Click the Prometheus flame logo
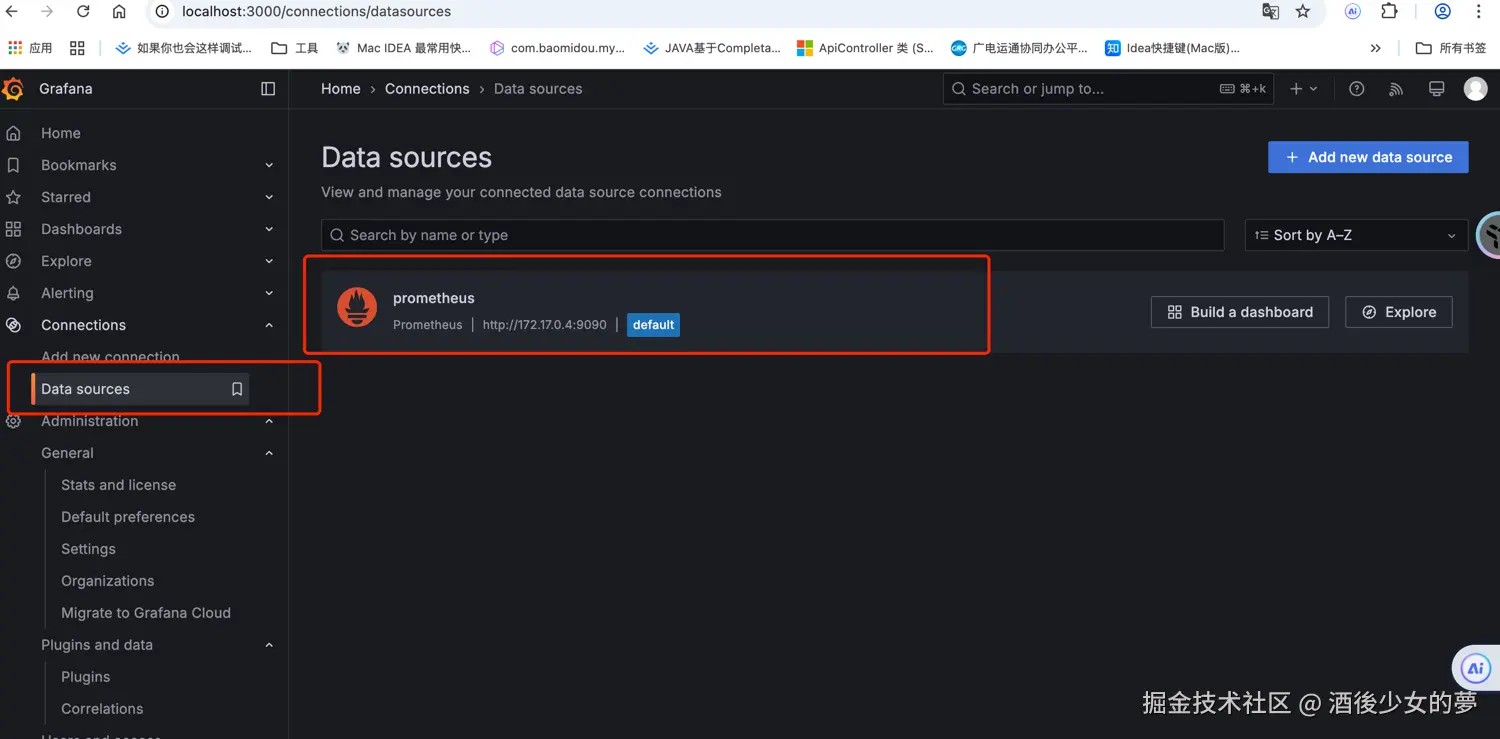The image size is (1500, 739). click(x=357, y=307)
